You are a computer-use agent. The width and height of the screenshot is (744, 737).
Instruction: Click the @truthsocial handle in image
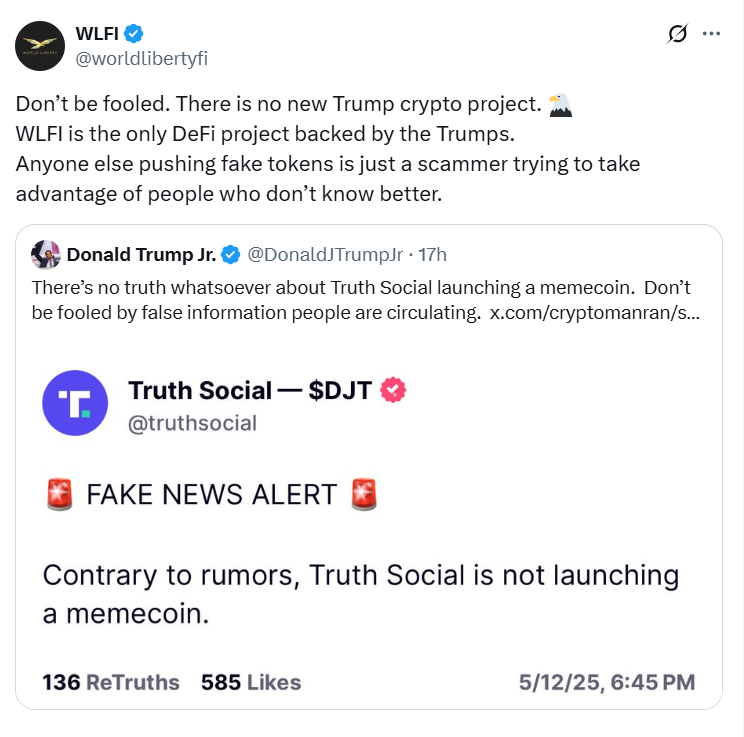pyautogui.click(x=192, y=423)
